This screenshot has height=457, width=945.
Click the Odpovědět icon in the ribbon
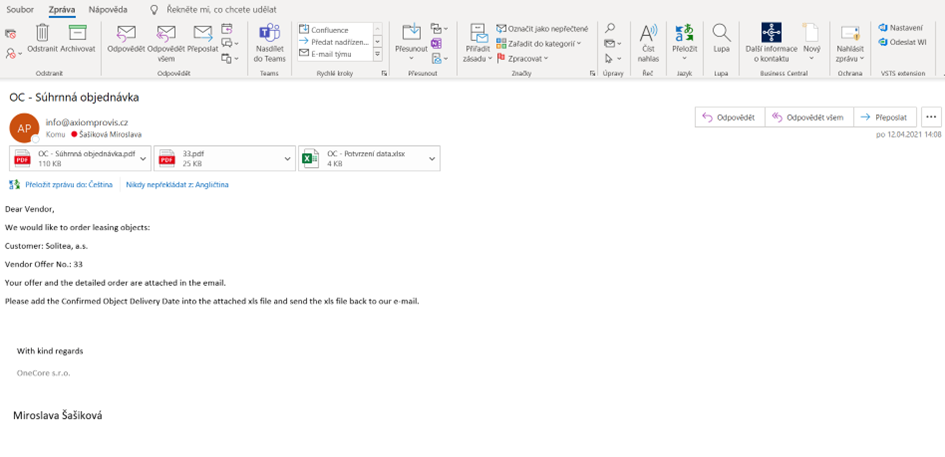point(126,36)
